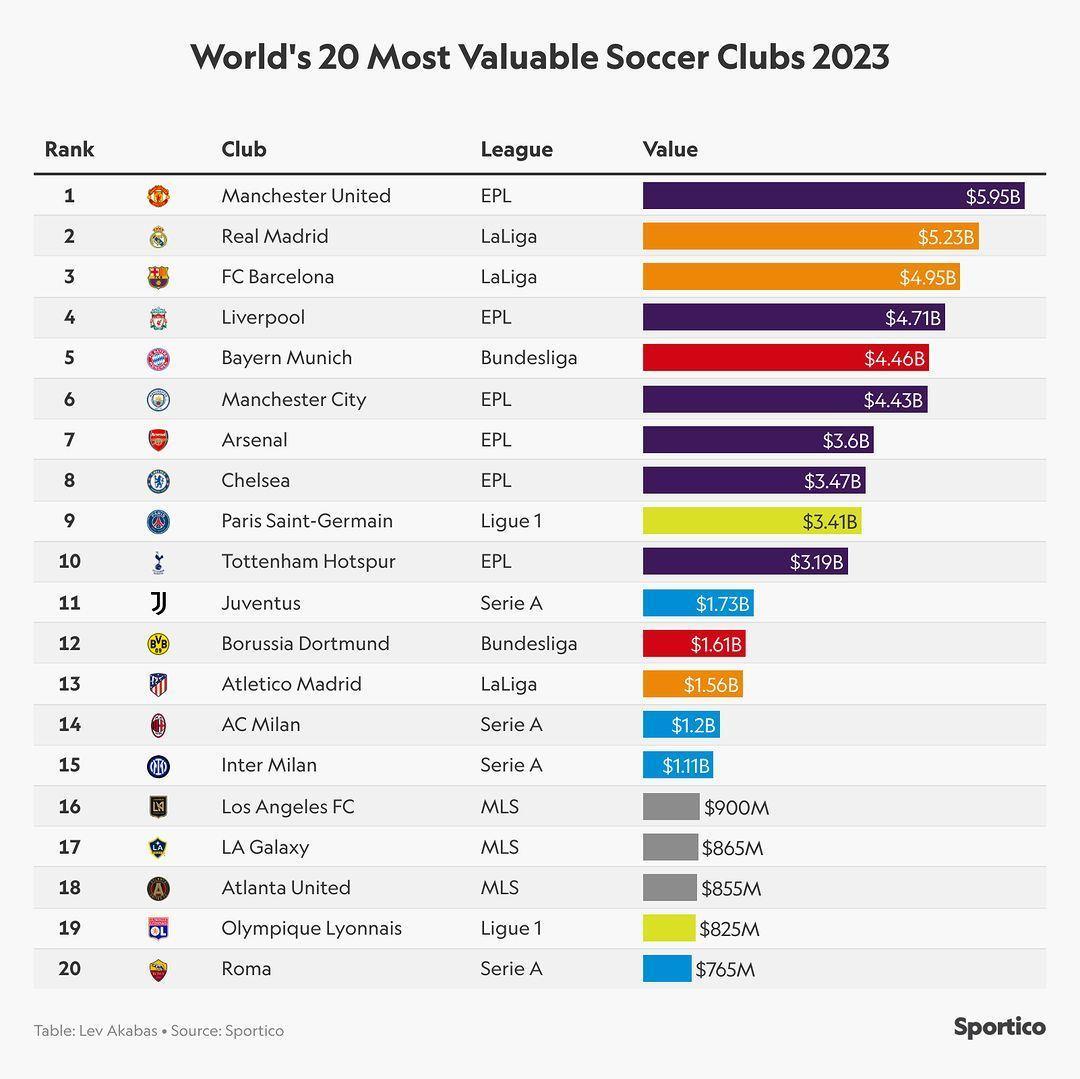Click the League column header
Image resolution: width=1080 pixels, height=1079 pixels.
point(517,150)
